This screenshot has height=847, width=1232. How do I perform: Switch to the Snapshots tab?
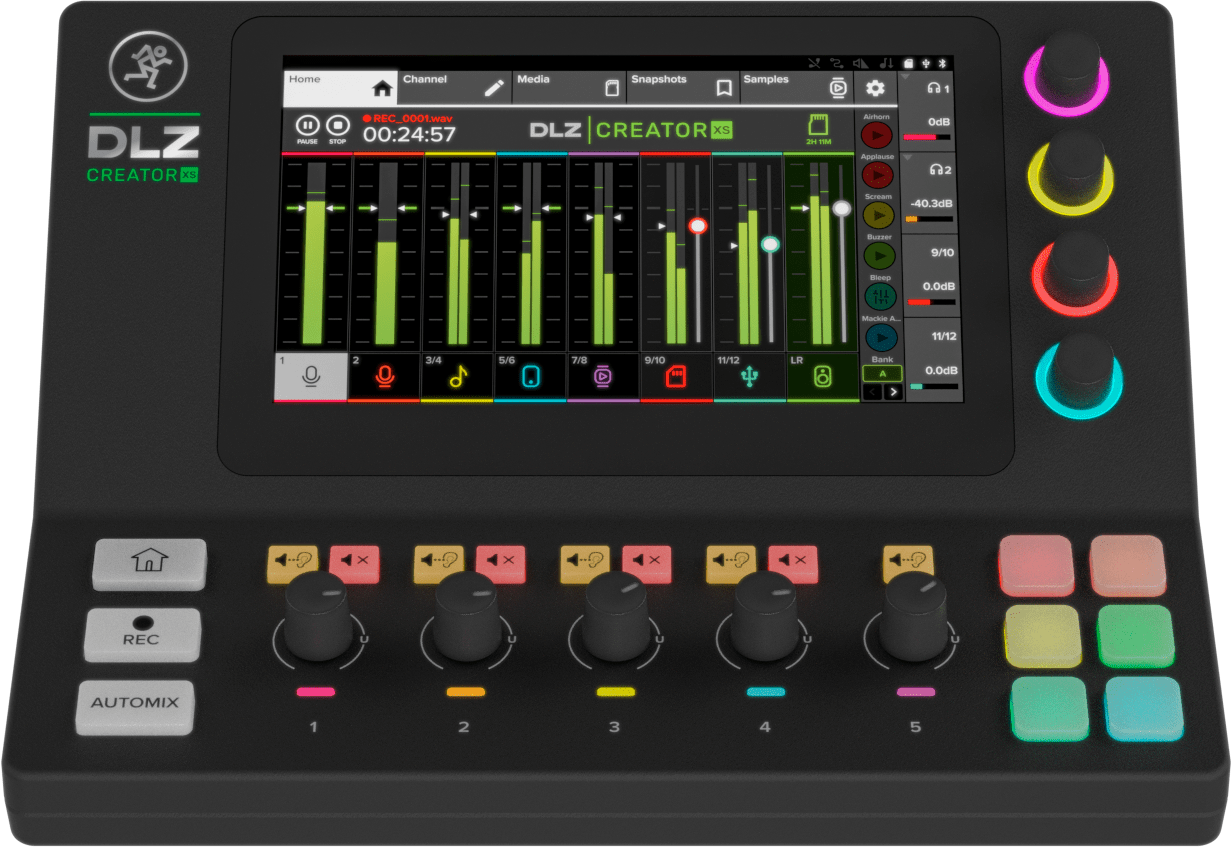pos(683,87)
